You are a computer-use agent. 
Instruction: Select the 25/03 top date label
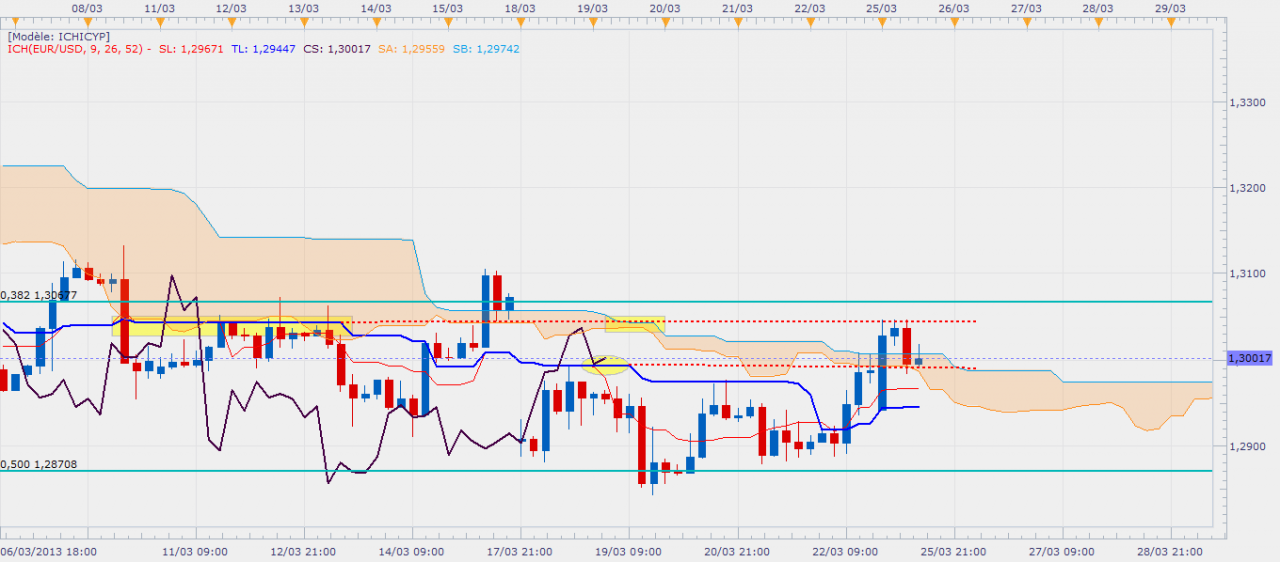click(881, 7)
